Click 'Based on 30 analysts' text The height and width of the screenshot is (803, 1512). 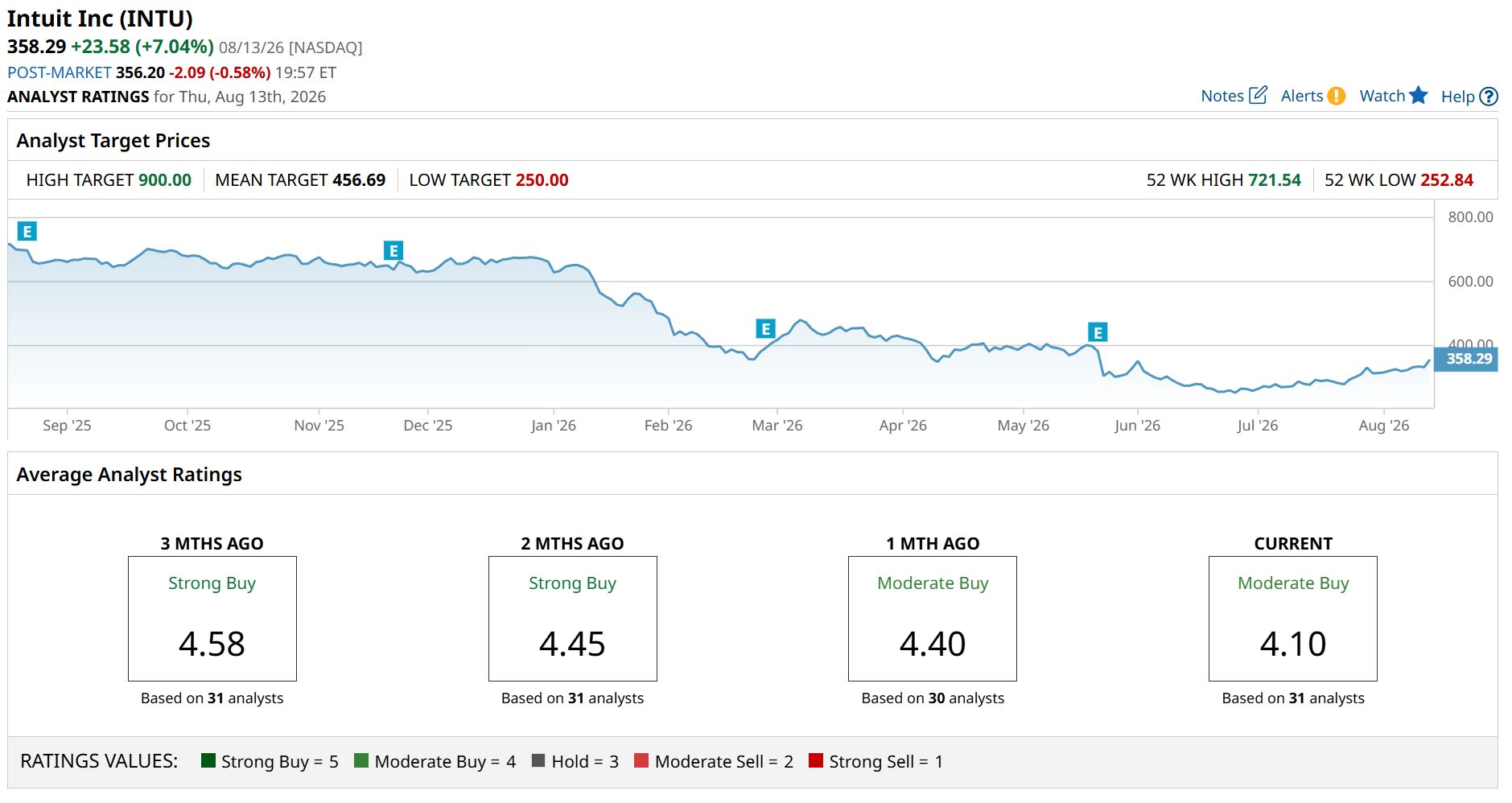point(933,698)
